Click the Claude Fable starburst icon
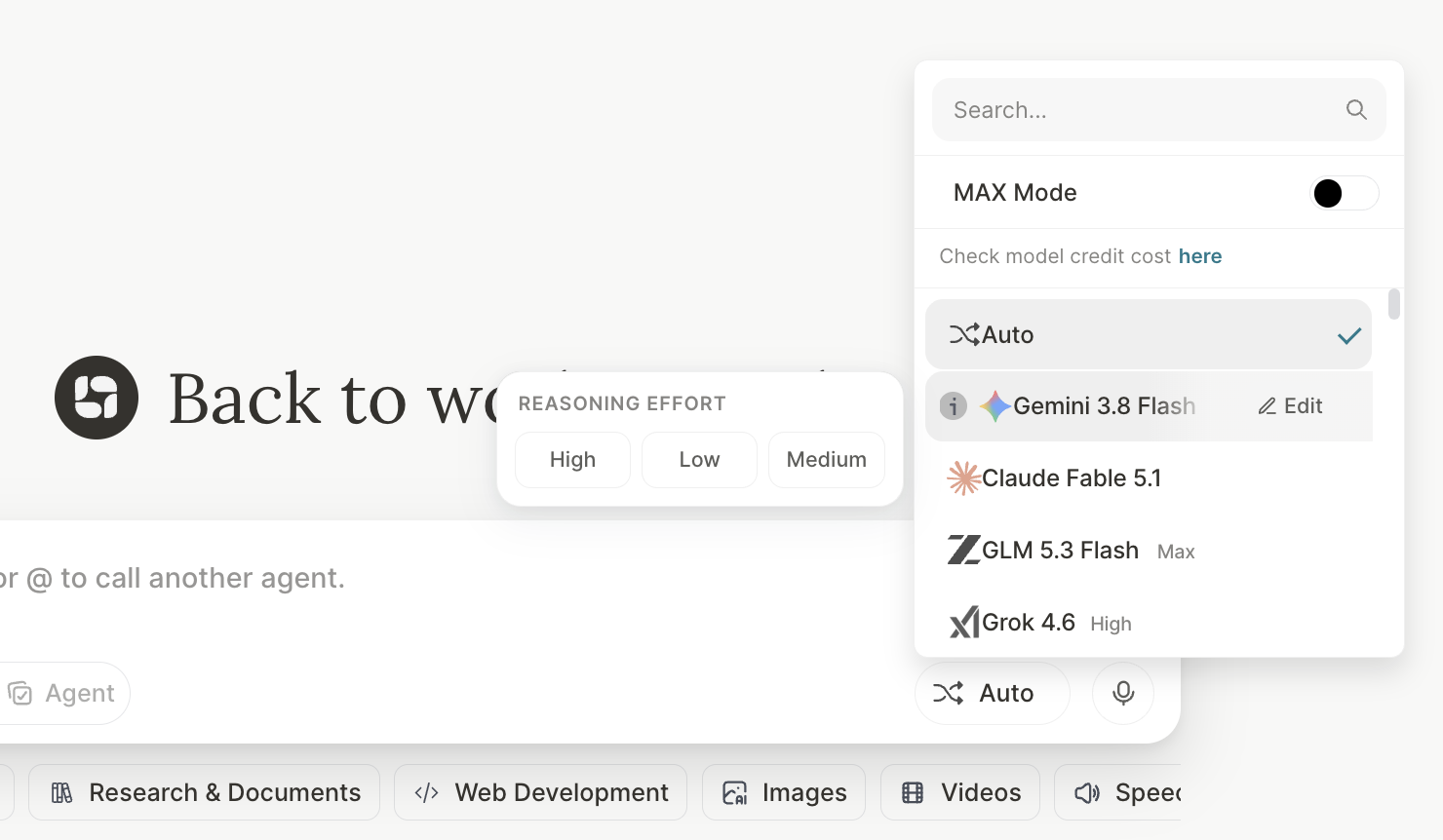 click(x=963, y=477)
